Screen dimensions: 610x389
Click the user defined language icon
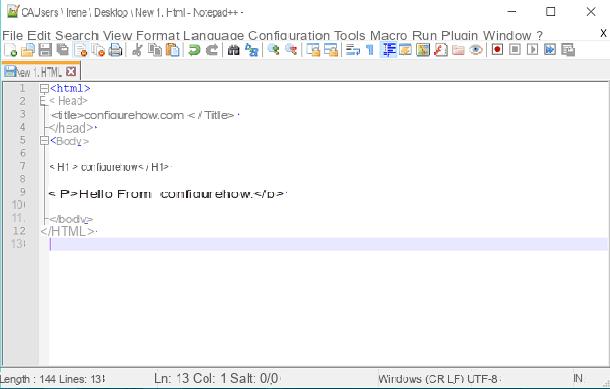tap(405, 50)
